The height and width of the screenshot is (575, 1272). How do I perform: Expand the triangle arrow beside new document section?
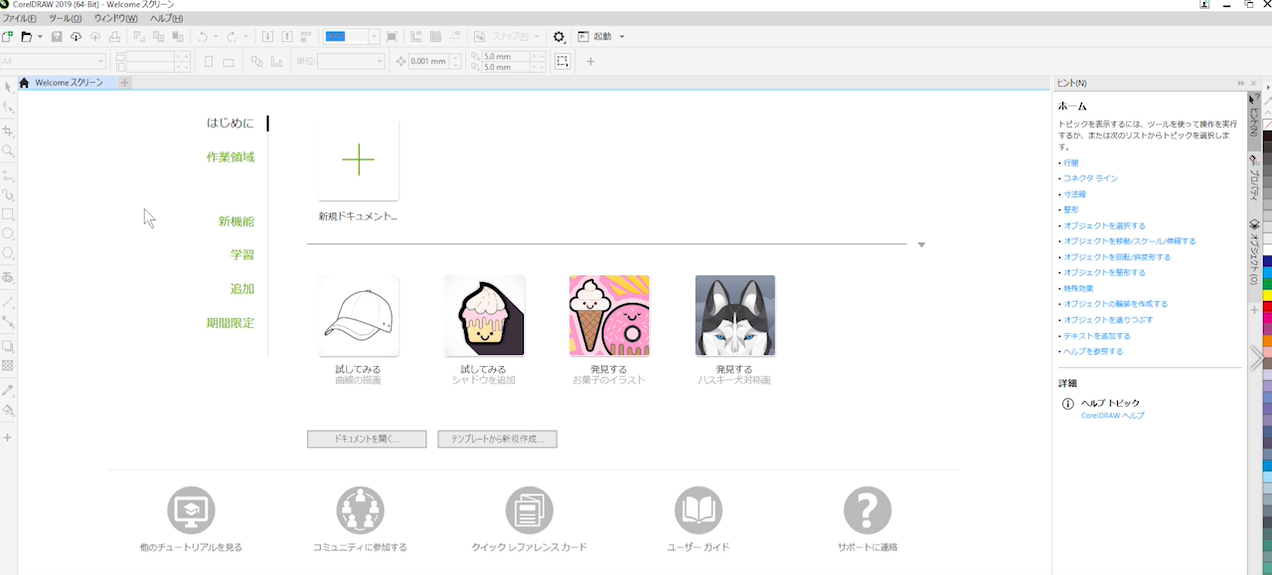click(921, 244)
